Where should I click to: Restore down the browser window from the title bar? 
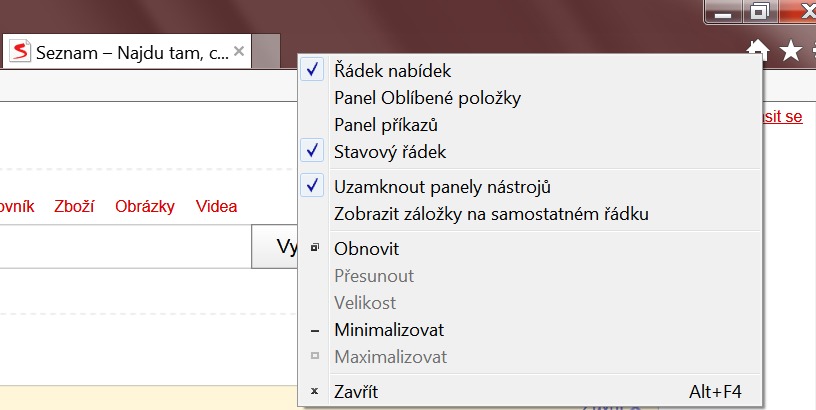click(760, 12)
